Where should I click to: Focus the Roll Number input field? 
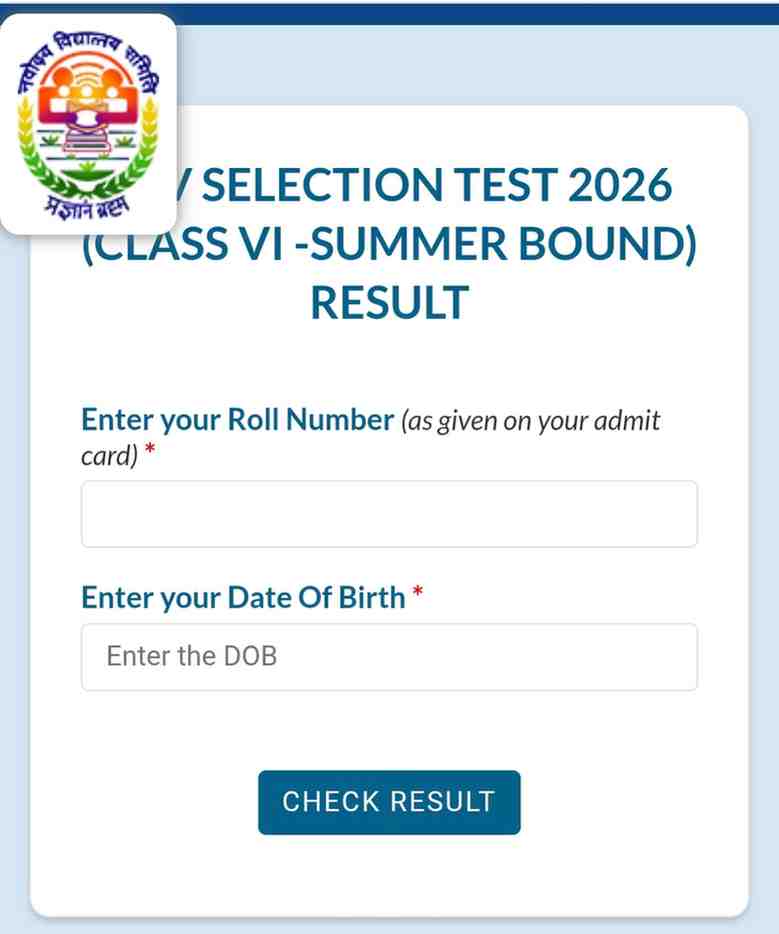(x=389, y=514)
